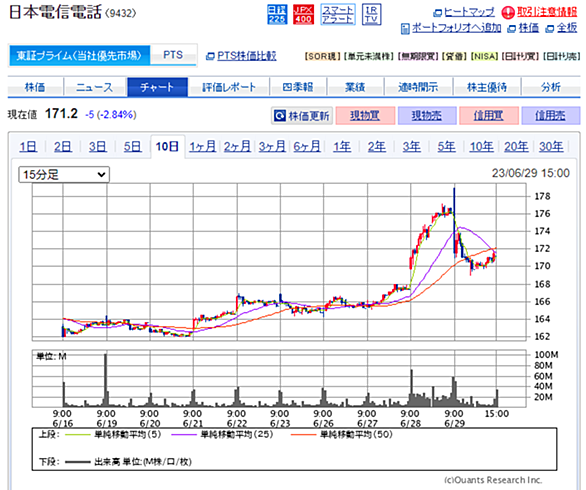The height and width of the screenshot is (490, 586).
Task: Click the red 取引注意情報 warning icon
Action: point(508,13)
